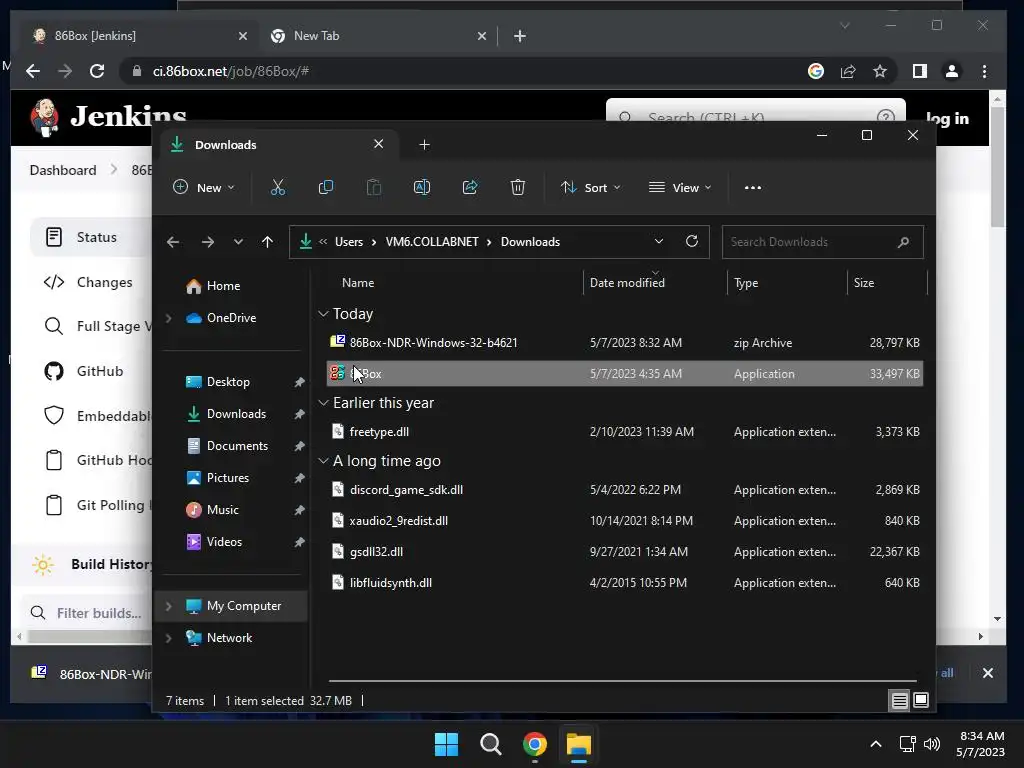This screenshot has height=768, width=1024.
Task: Click Google icon in Chrome address bar
Action: click(x=816, y=71)
